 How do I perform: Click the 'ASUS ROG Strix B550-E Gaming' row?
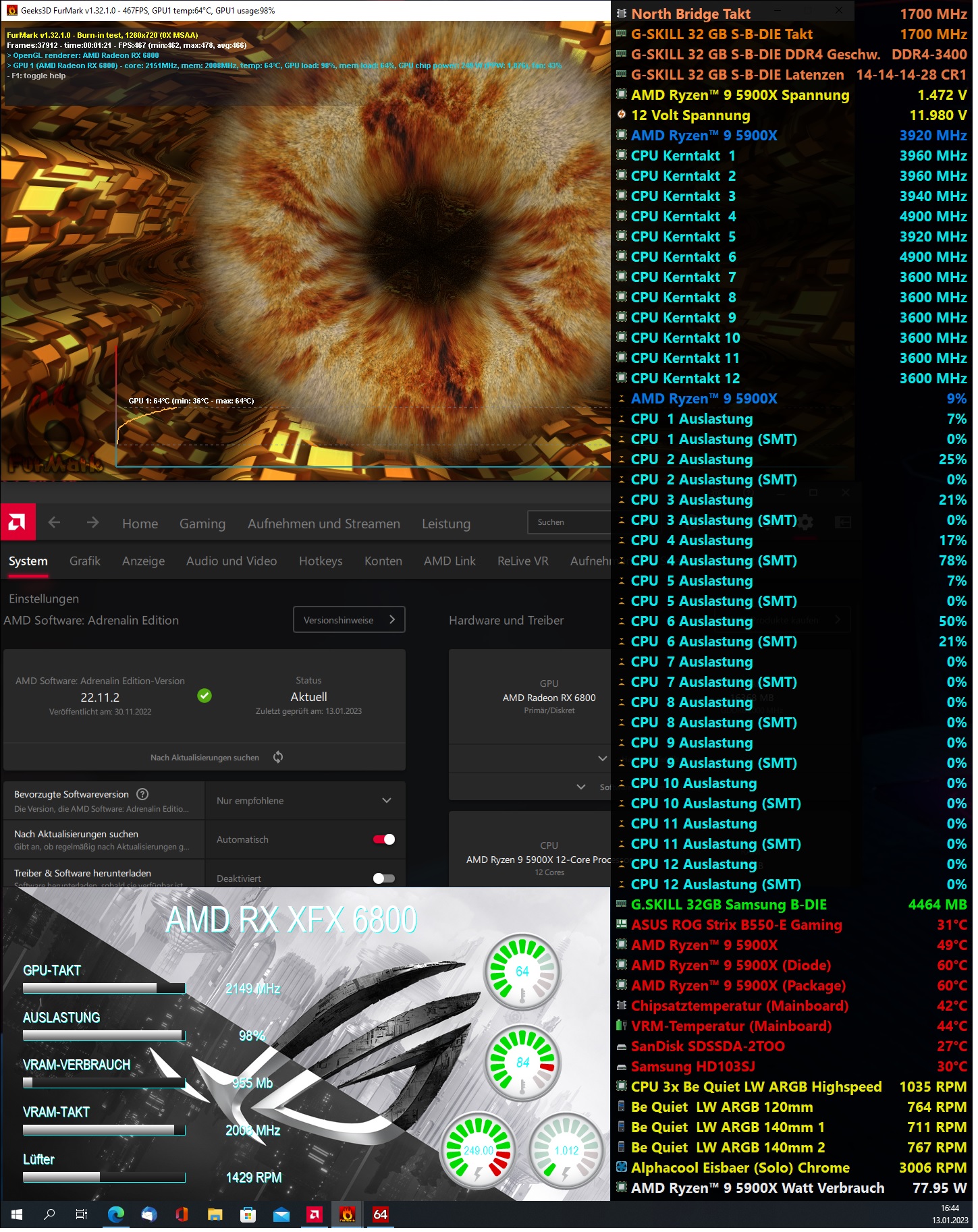coord(792,925)
